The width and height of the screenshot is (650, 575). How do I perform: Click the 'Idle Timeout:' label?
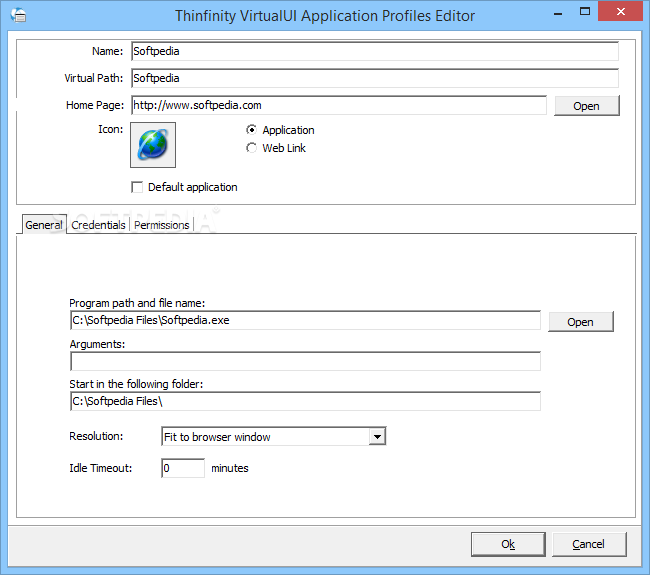pyautogui.click(x=101, y=468)
